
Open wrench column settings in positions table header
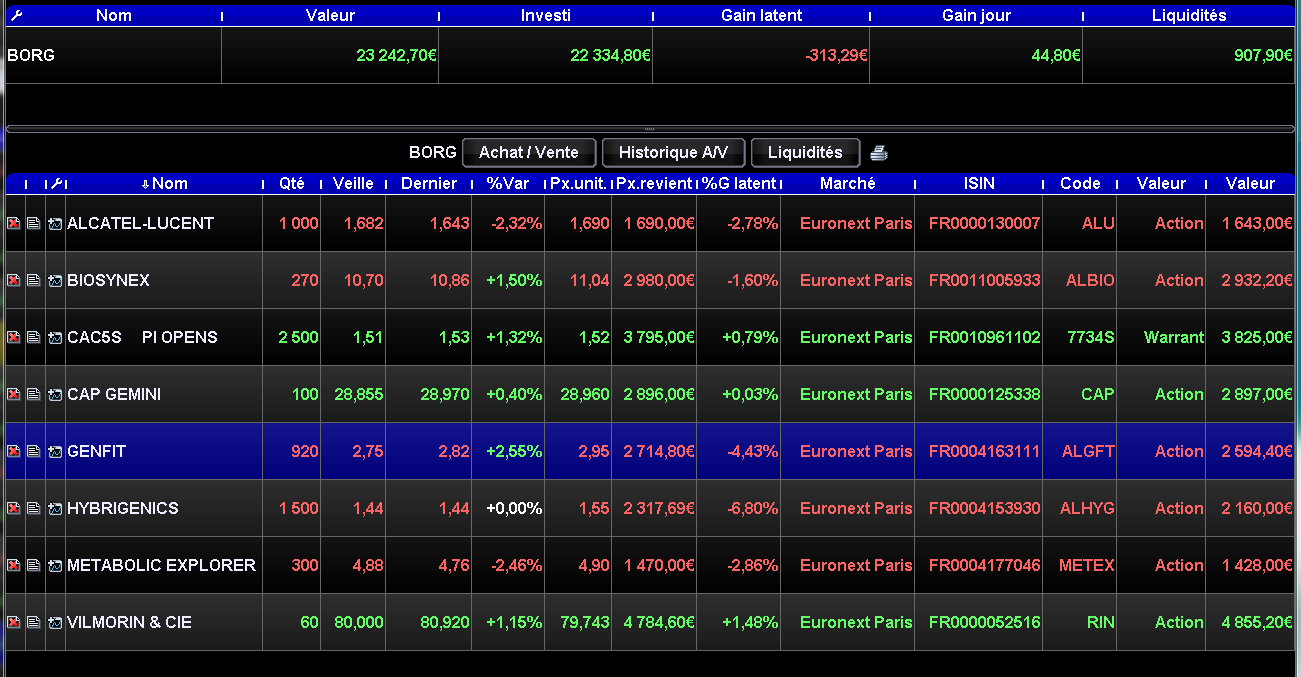coord(57,184)
